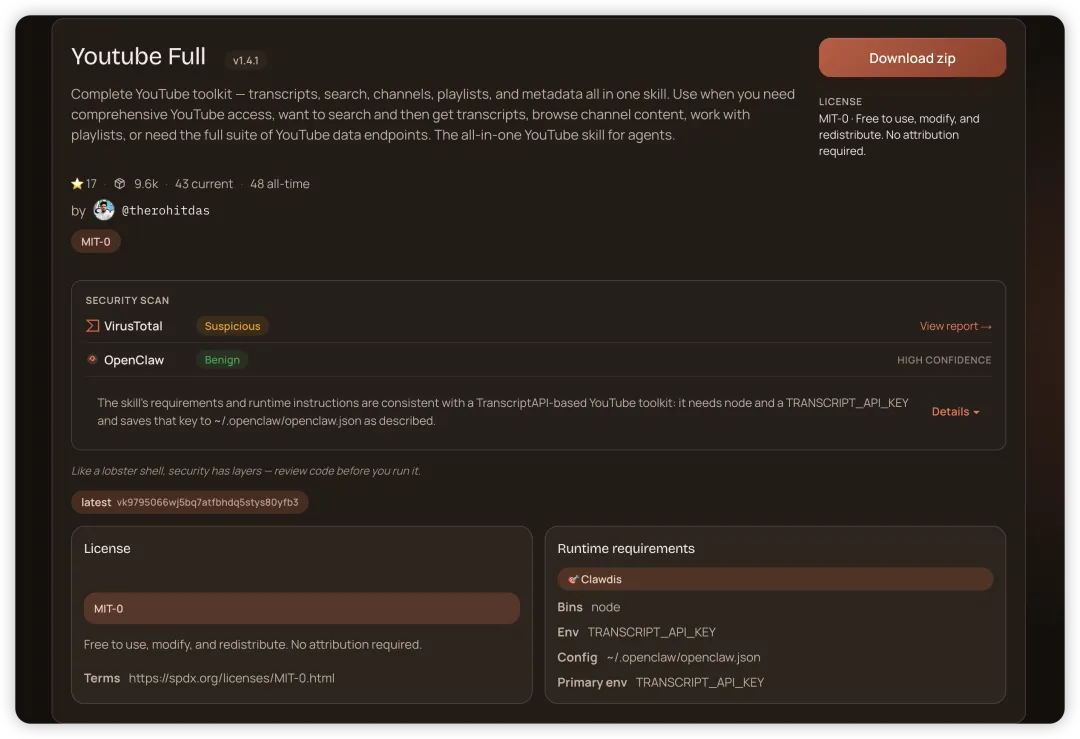Click the OpenClaw logo icon
The image size is (1080, 739).
(x=93, y=360)
